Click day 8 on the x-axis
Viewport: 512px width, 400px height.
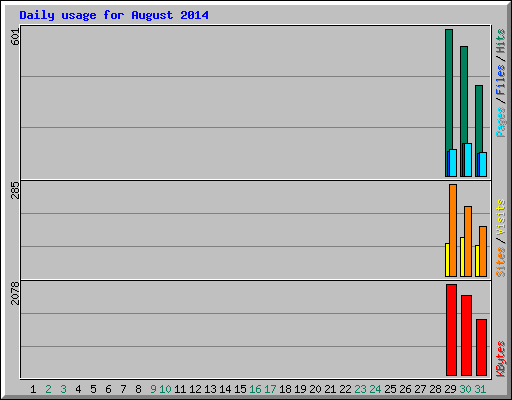click(138, 389)
